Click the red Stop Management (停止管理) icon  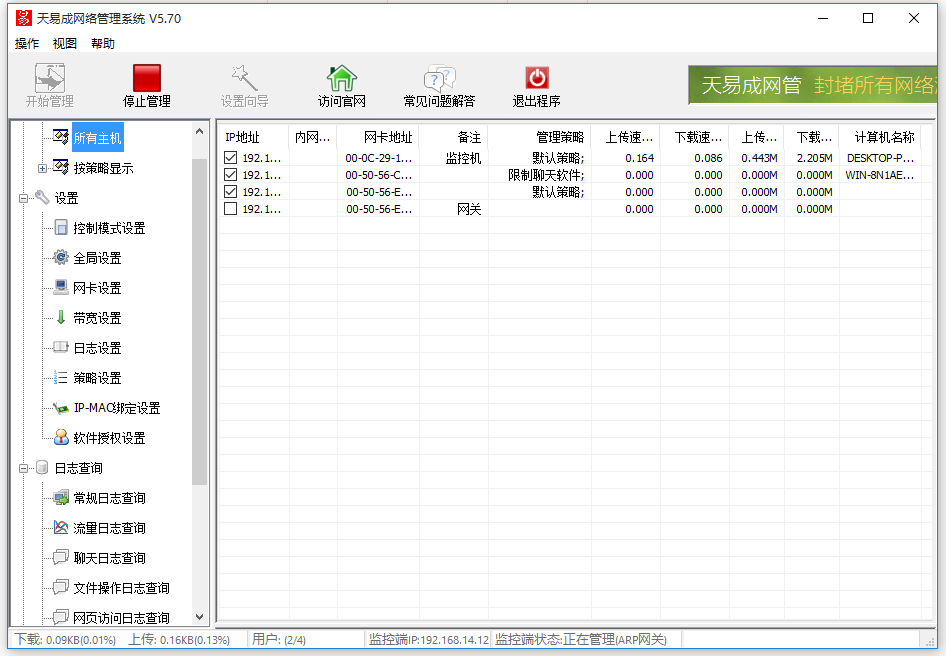pyautogui.click(x=147, y=78)
